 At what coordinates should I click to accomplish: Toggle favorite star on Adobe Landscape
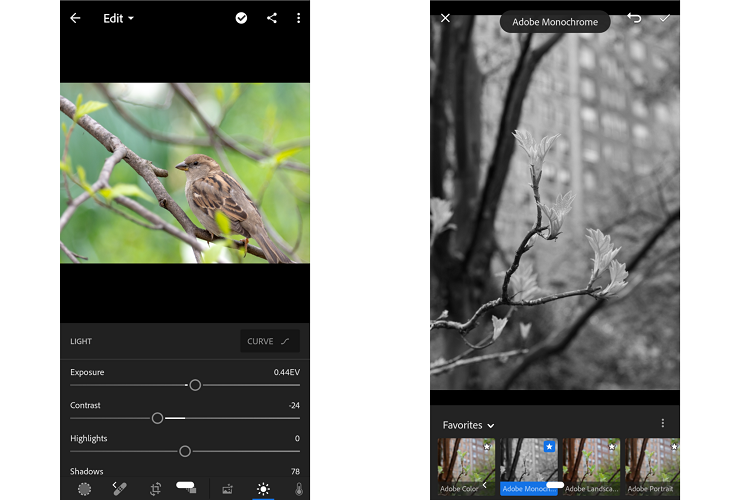[613, 446]
